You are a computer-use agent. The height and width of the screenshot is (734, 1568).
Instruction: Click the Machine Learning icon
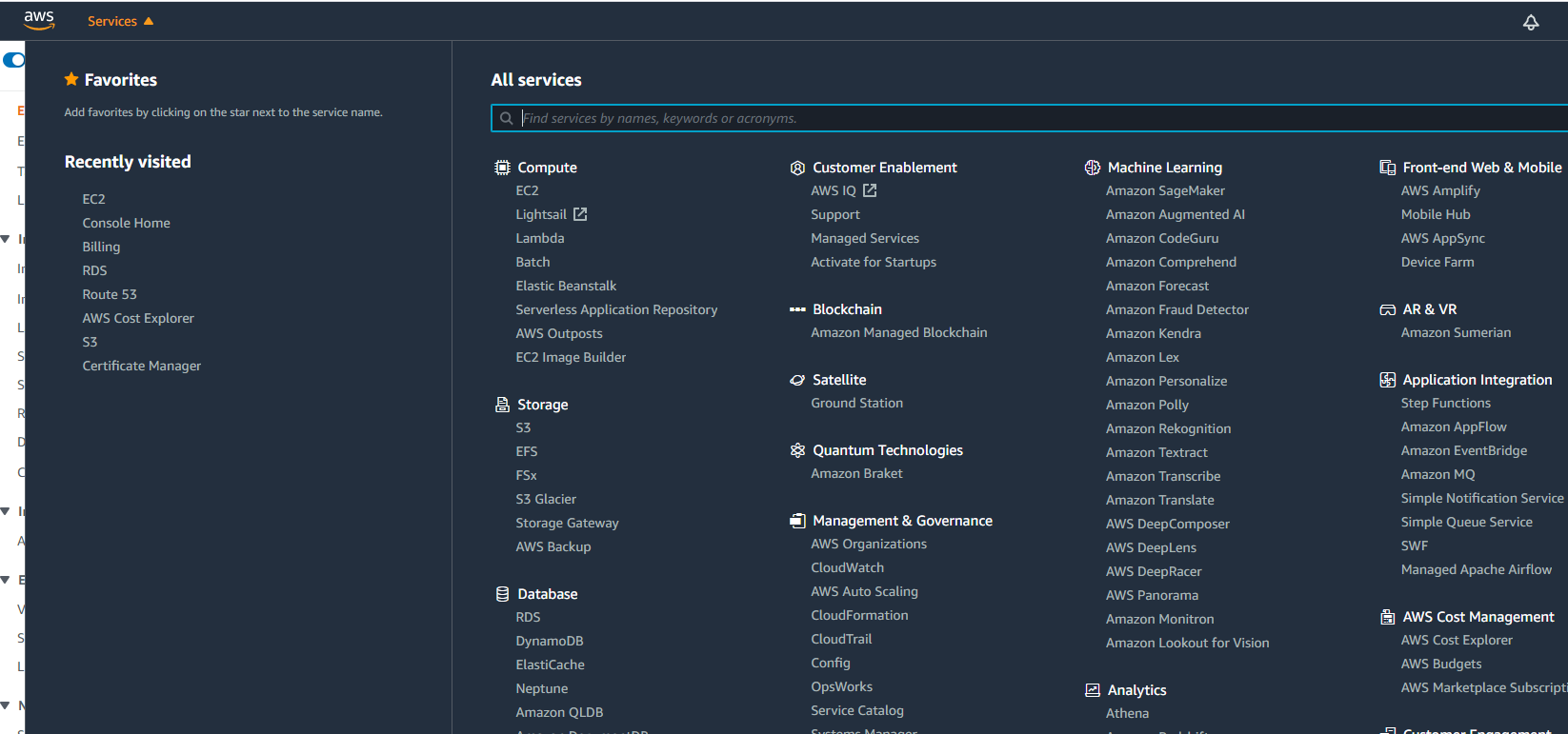tap(1093, 168)
